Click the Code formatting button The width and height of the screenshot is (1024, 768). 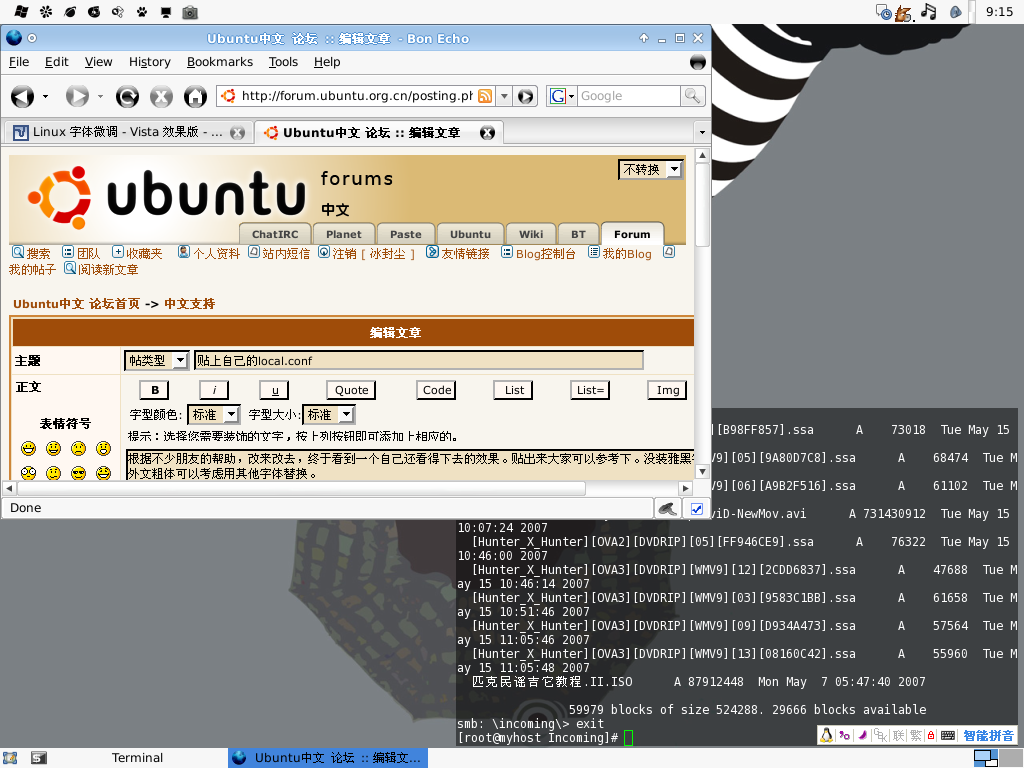437,390
